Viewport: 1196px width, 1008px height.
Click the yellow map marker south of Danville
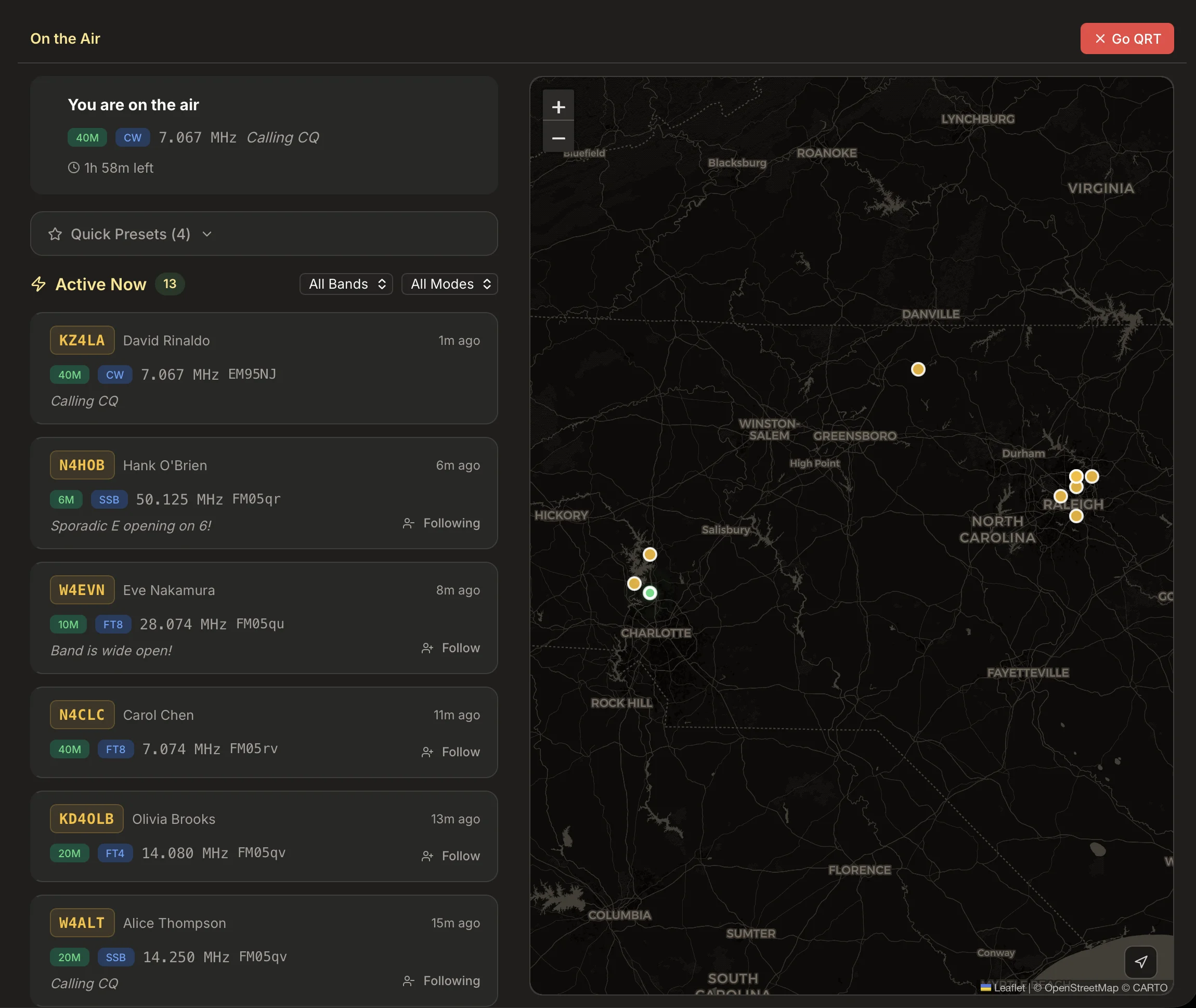[x=918, y=369]
